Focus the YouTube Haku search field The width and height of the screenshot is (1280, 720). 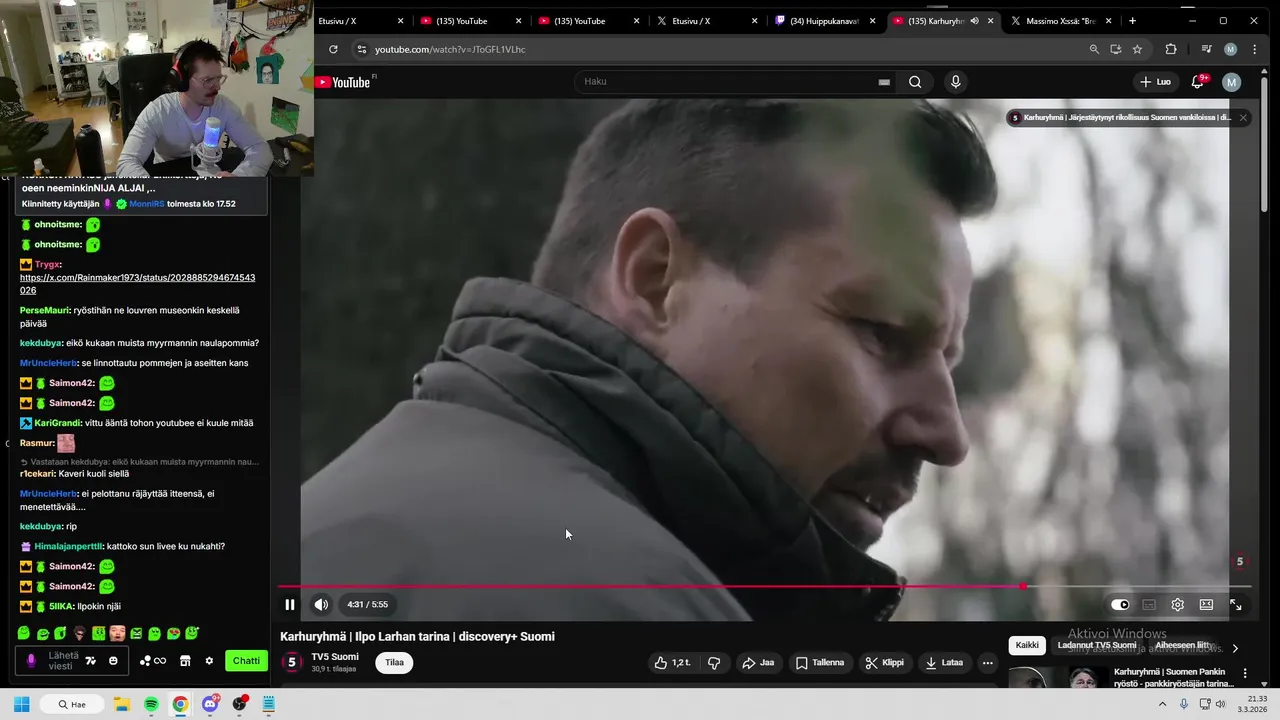tap(725, 82)
